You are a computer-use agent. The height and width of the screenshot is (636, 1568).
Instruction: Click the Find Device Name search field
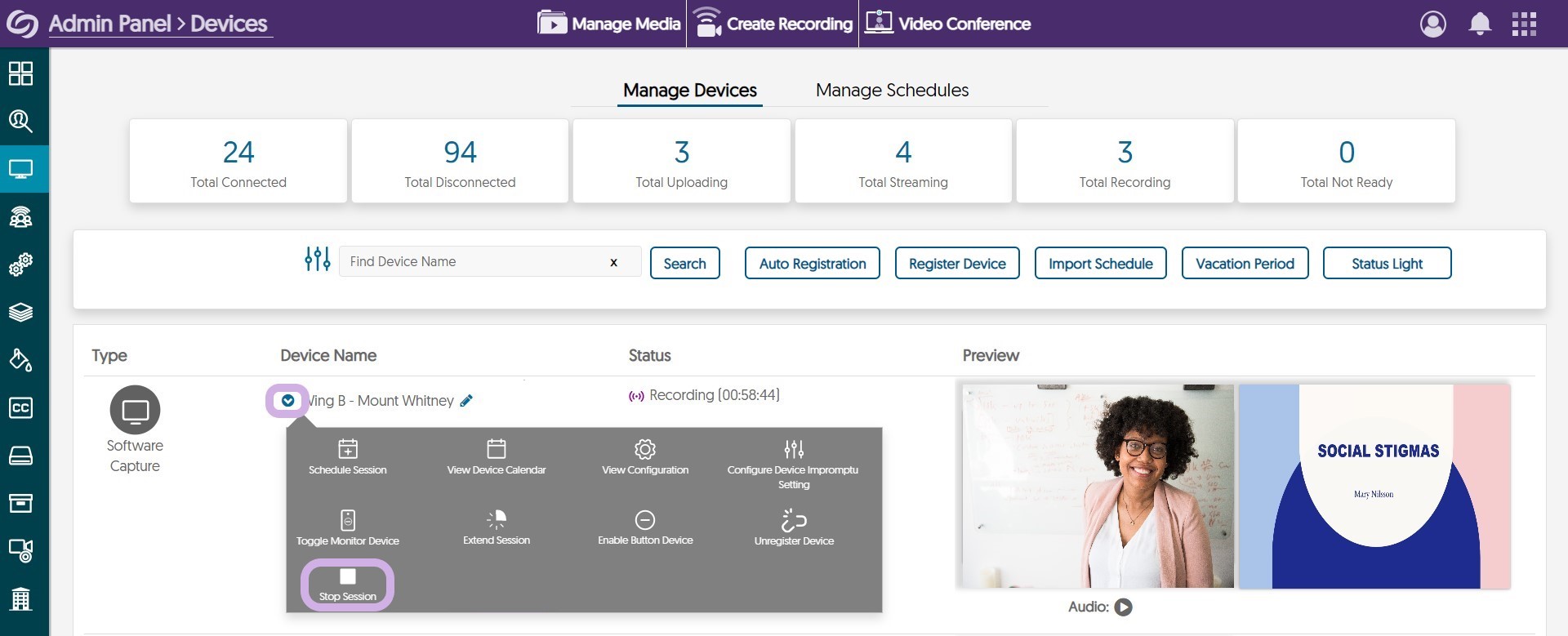(x=474, y=262)
